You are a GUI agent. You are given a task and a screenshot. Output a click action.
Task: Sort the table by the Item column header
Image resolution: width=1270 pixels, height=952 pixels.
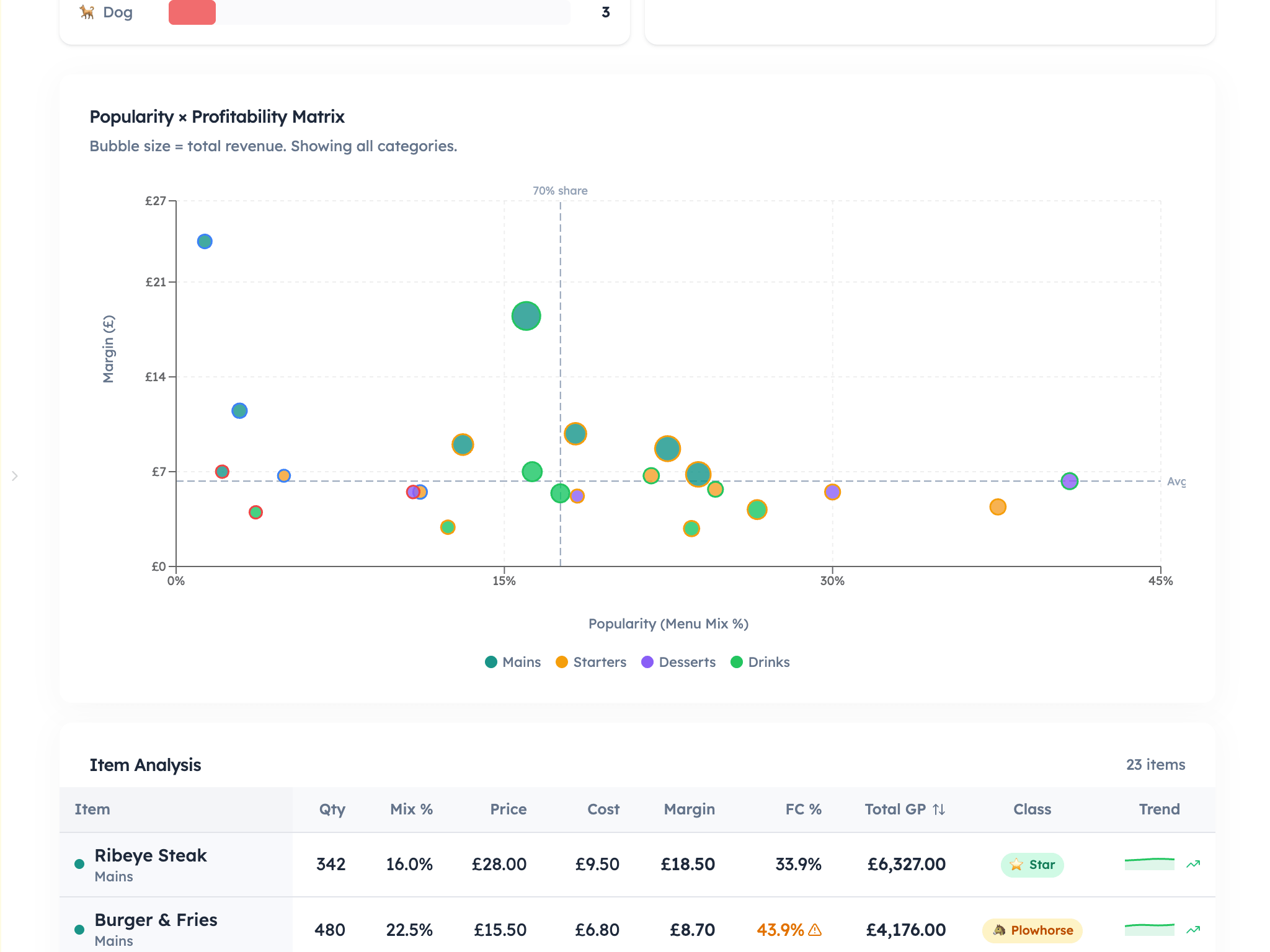coord(92,809)
